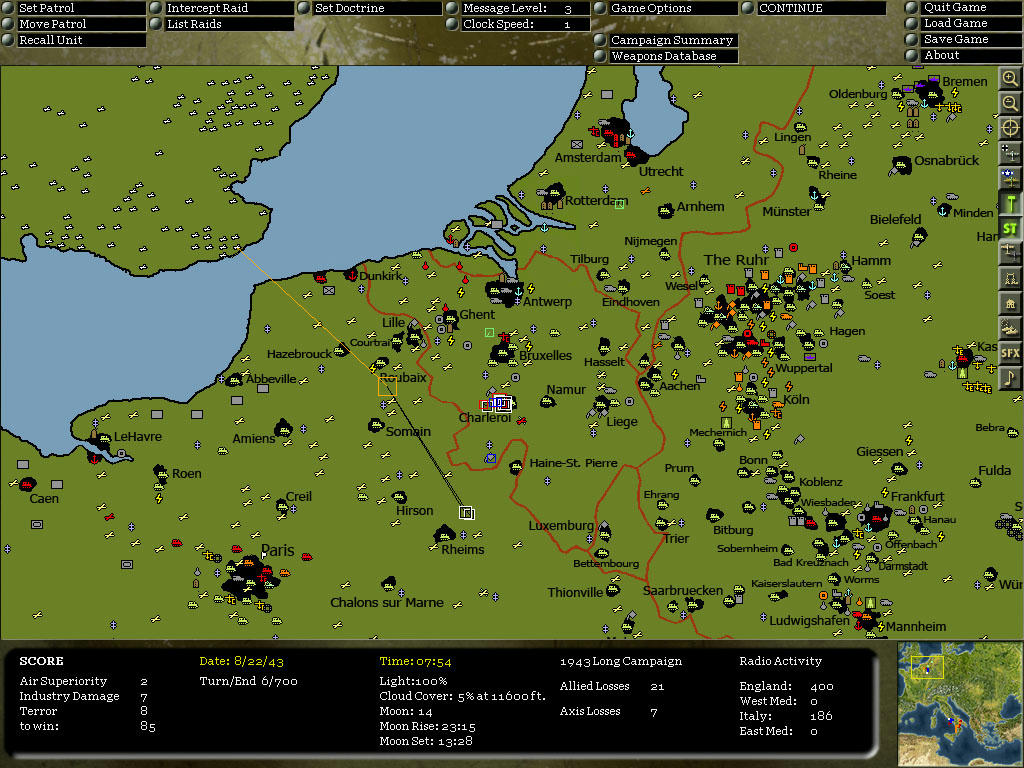1024x768 pixels.
Task: Click the yellow viewport rectangle in the minimap
Action: click(927, 667)
